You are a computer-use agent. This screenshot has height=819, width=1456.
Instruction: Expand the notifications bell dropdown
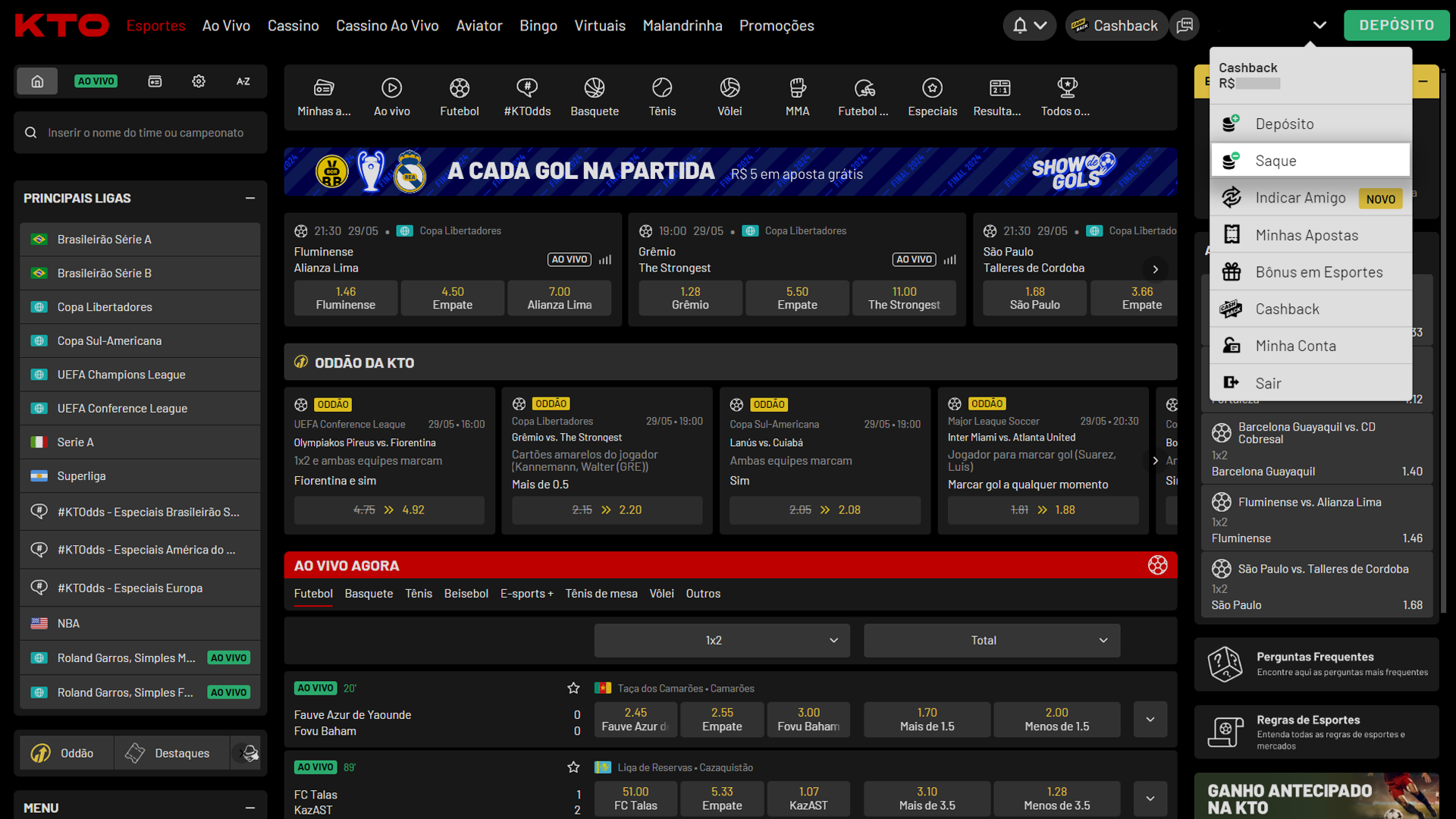coord(1029,25)
